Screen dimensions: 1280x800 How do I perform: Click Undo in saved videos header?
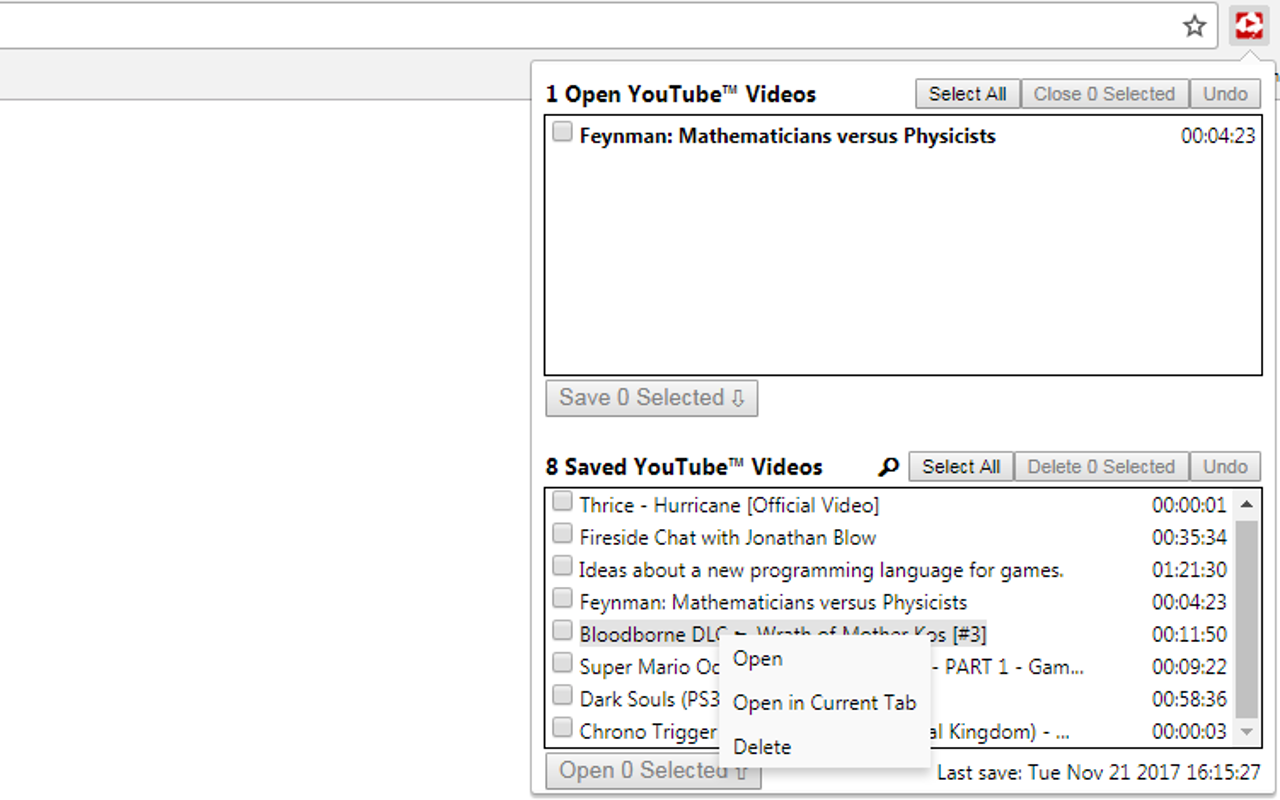1225,467
